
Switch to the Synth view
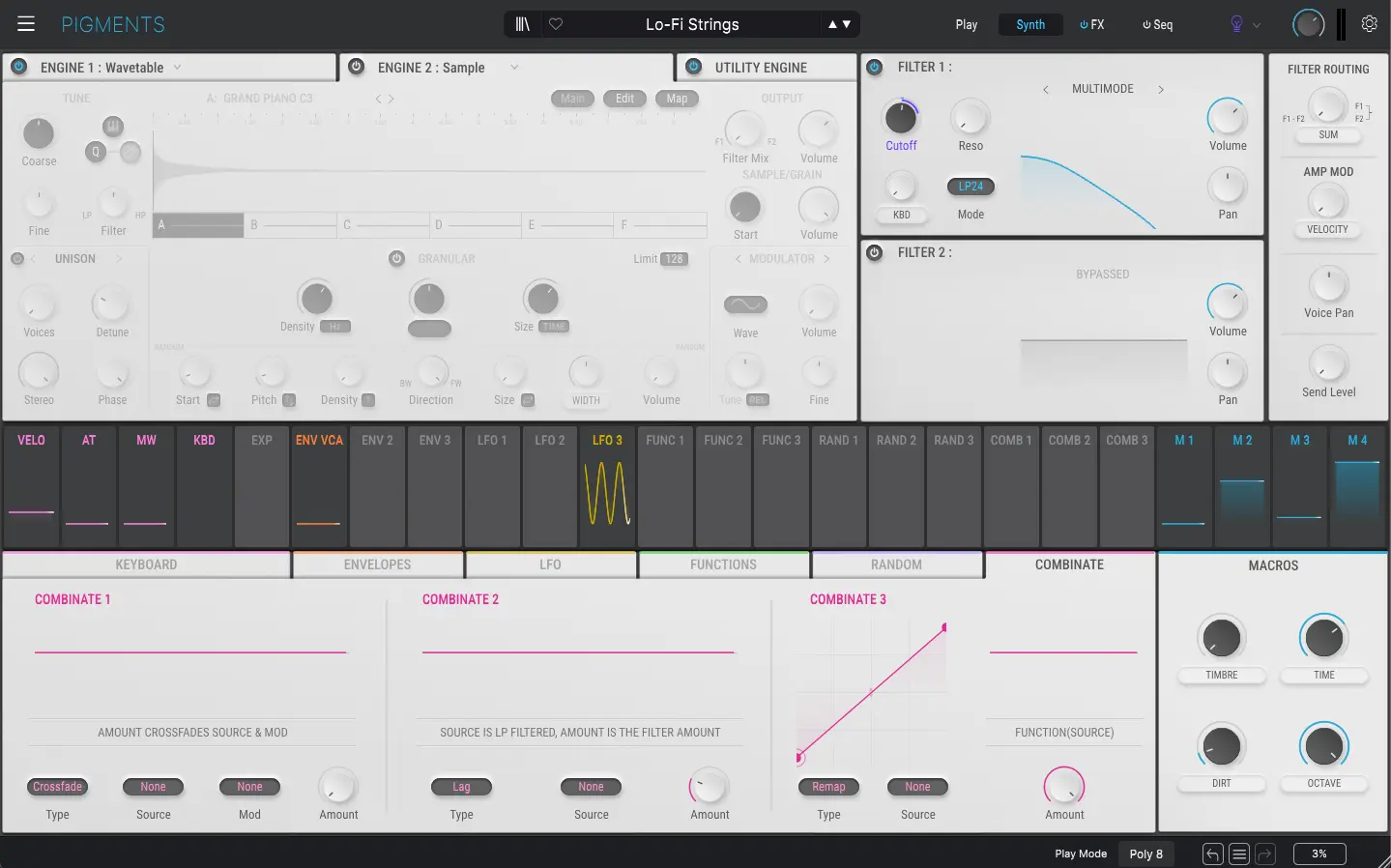[1030, 25]
